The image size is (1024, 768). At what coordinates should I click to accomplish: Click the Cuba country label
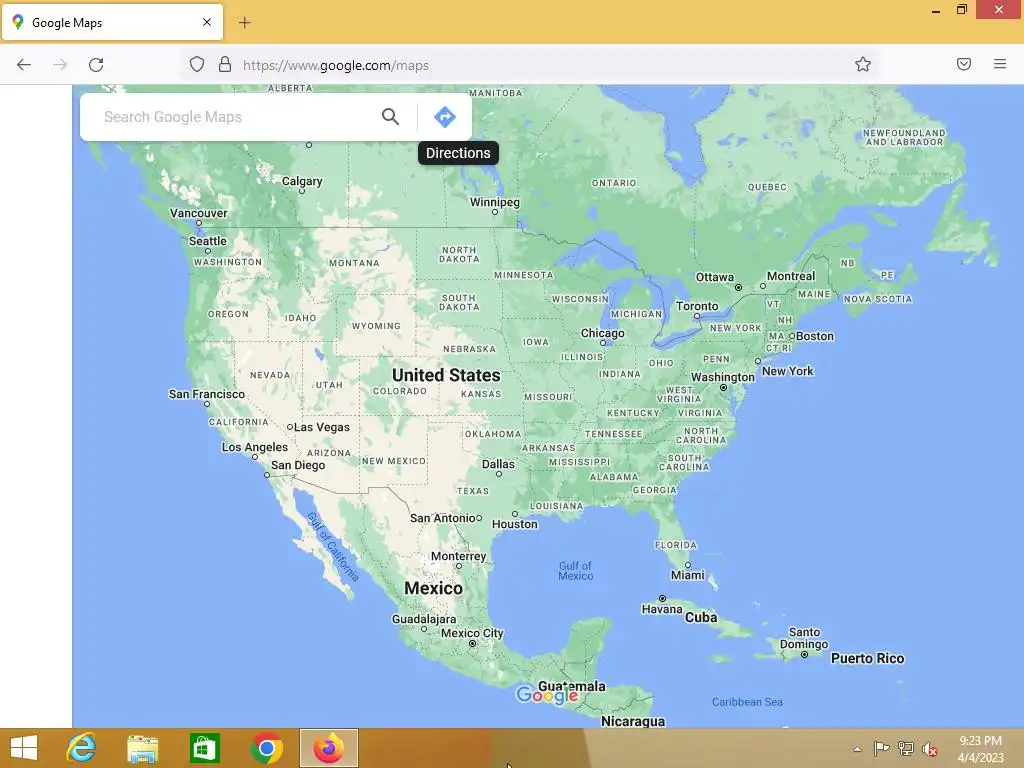[x=701, y=617]
